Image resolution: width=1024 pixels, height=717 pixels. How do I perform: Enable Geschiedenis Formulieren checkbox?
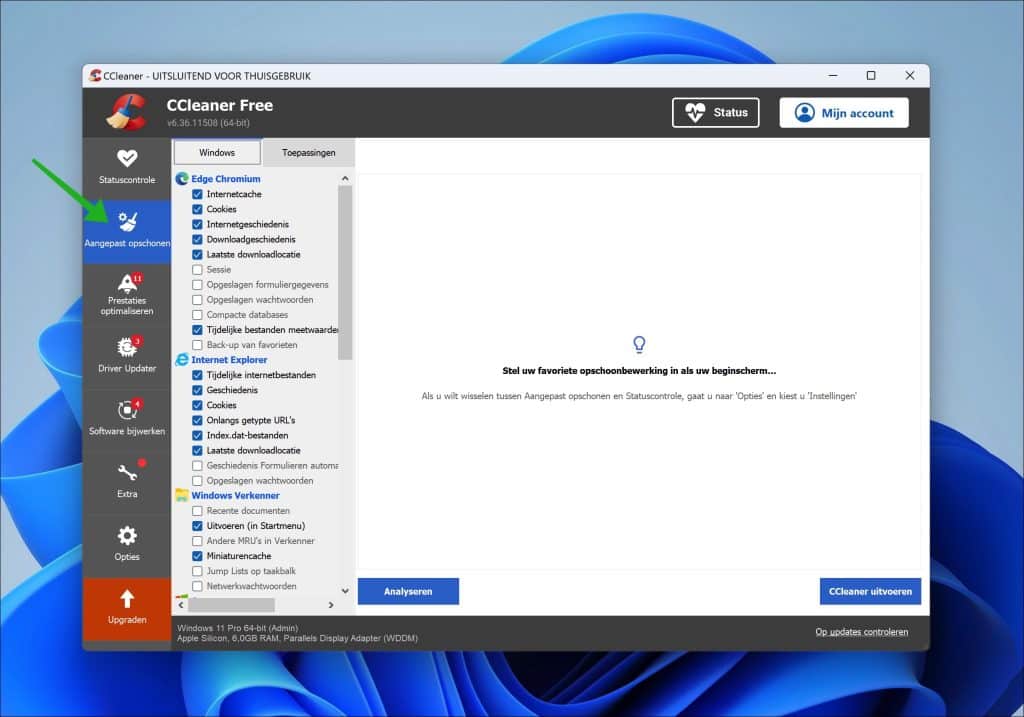[197, 466]
